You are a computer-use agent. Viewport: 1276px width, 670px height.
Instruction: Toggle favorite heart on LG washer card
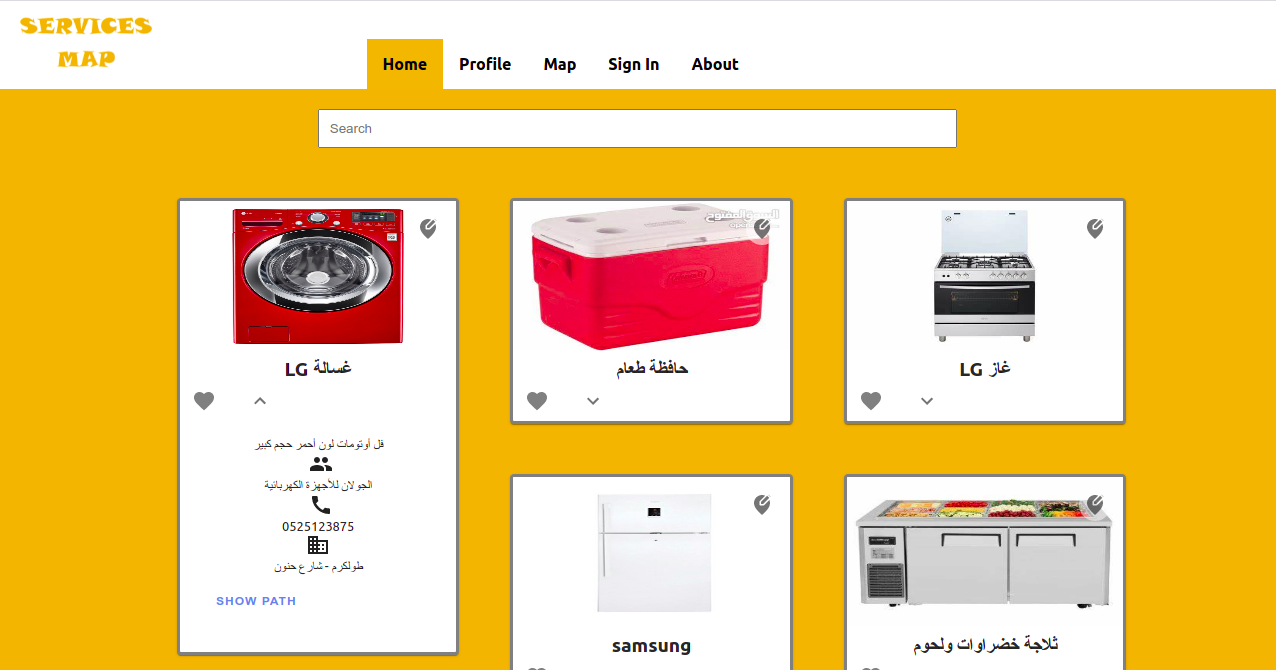204,401
